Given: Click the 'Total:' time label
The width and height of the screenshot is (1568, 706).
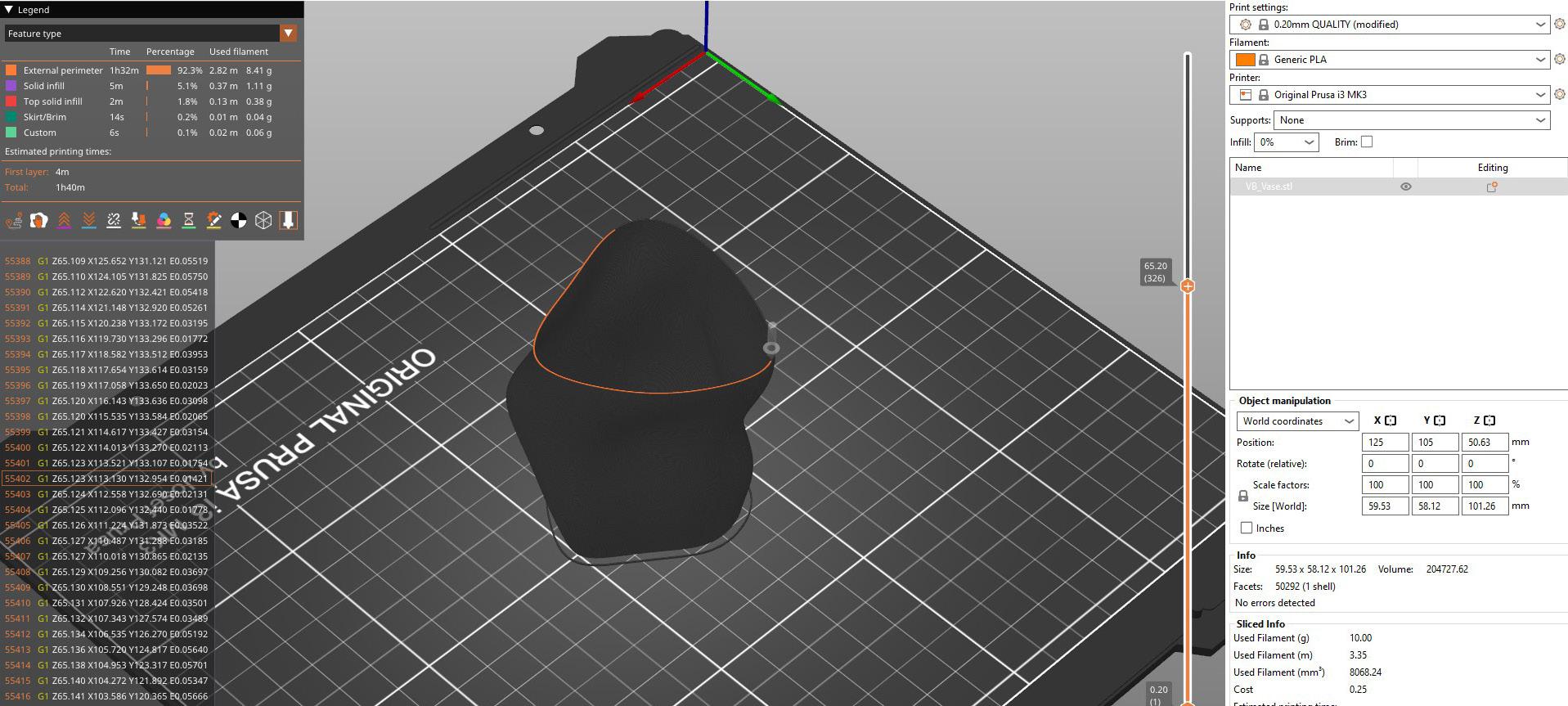Looking at the screenshot, I should tap(16, 187).
